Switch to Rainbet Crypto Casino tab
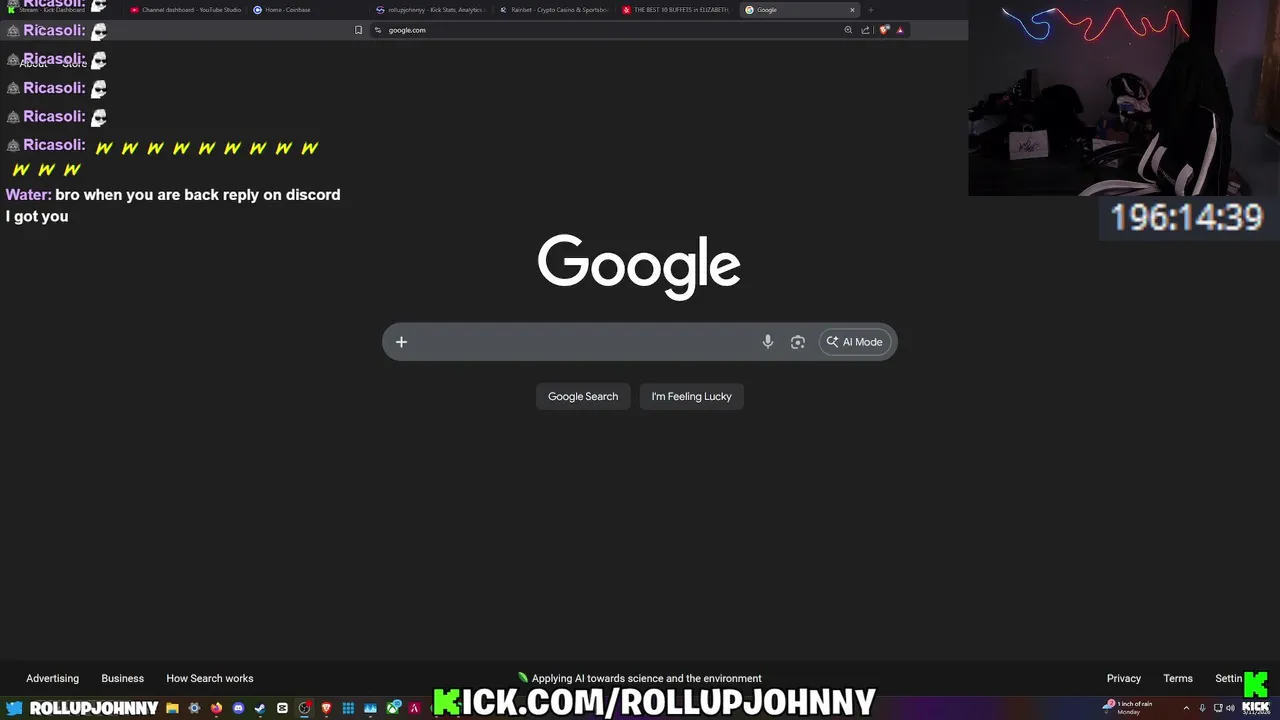The width and height of the screenshot is (1280, 720). coord(553,10)
